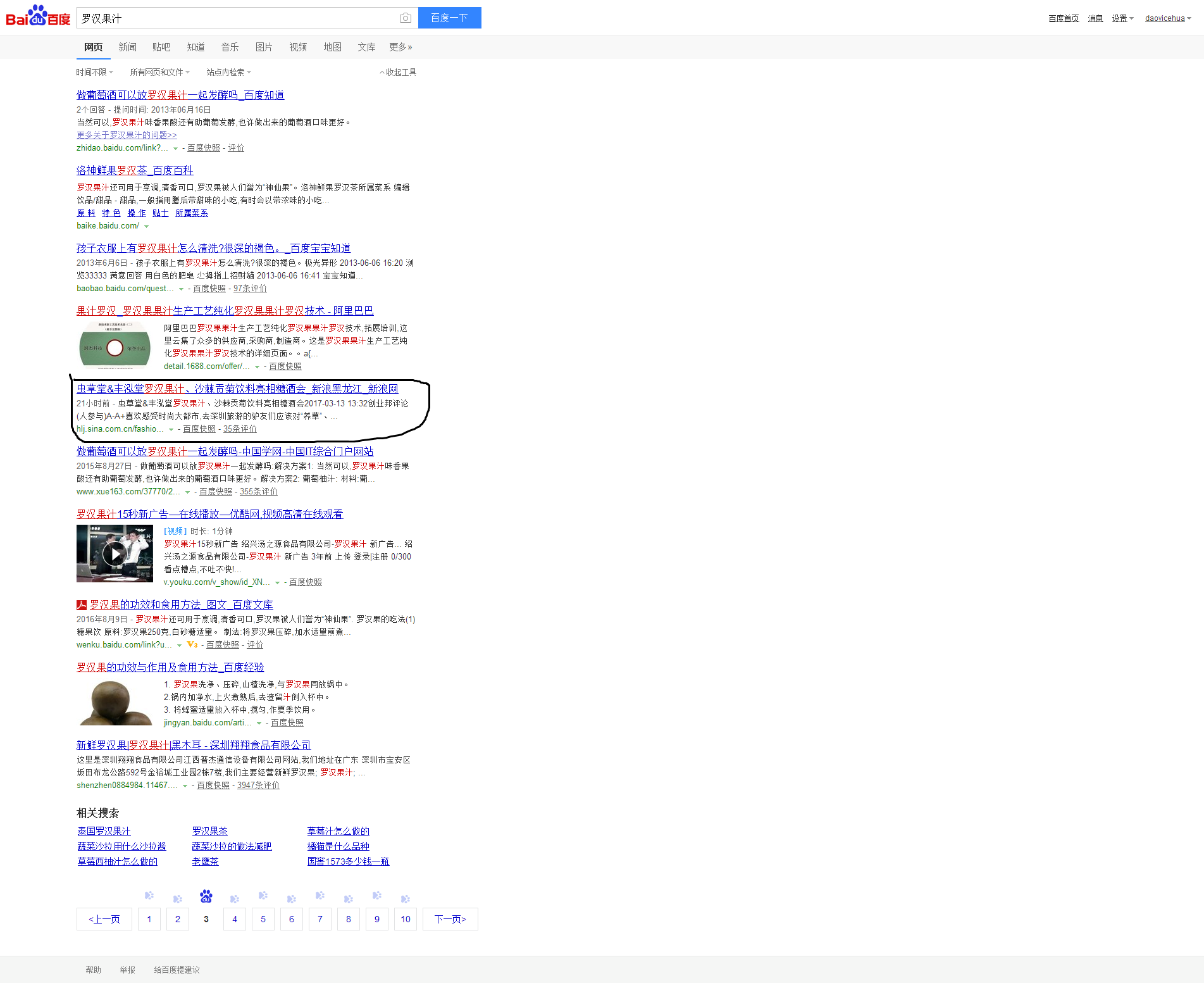This screenshot has height=983, width=1204.
Task: Switch to the 新闻 tab
Action: (x=127, y=47)
